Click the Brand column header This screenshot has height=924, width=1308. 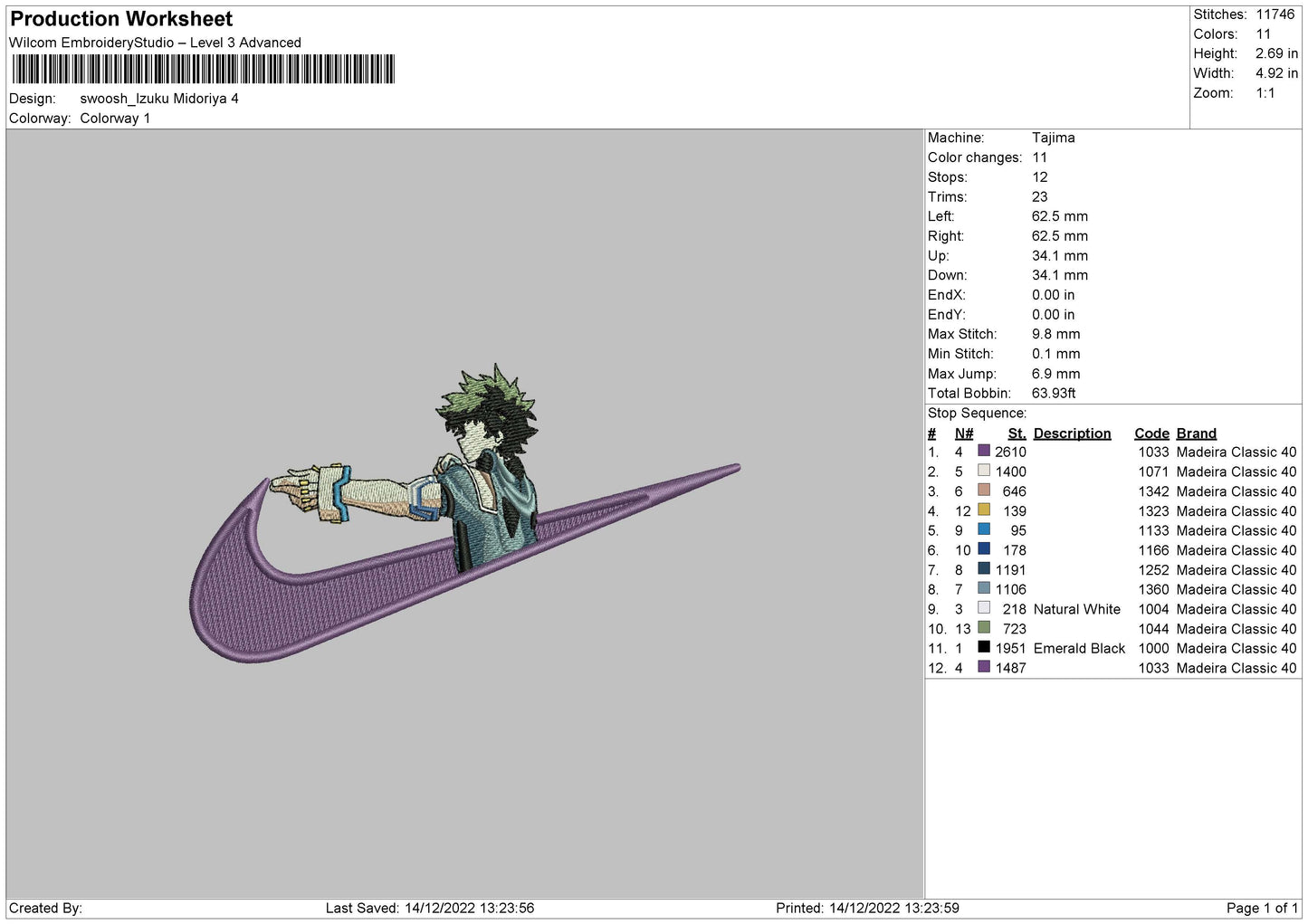[x=1196, y=433]
